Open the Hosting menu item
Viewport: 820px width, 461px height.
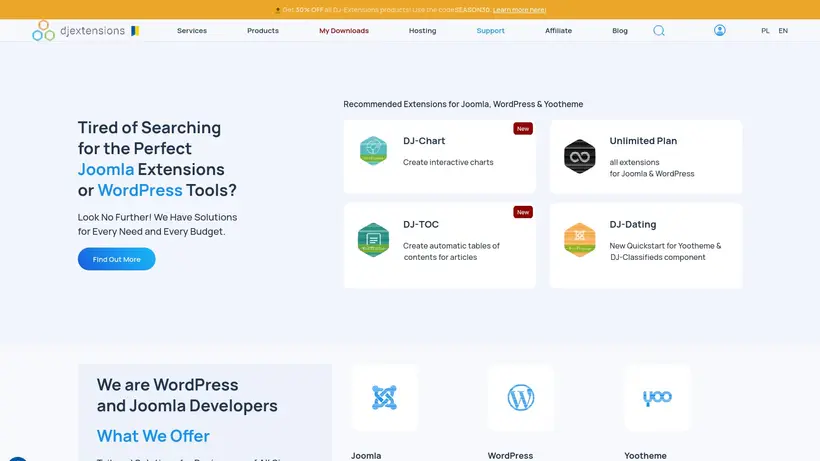(x=423, y=31)
